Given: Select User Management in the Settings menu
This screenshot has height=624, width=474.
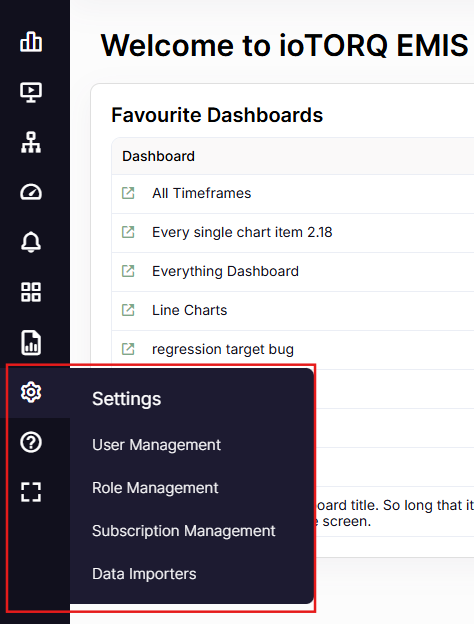Looking at the screenshot, I should (156, 445).
